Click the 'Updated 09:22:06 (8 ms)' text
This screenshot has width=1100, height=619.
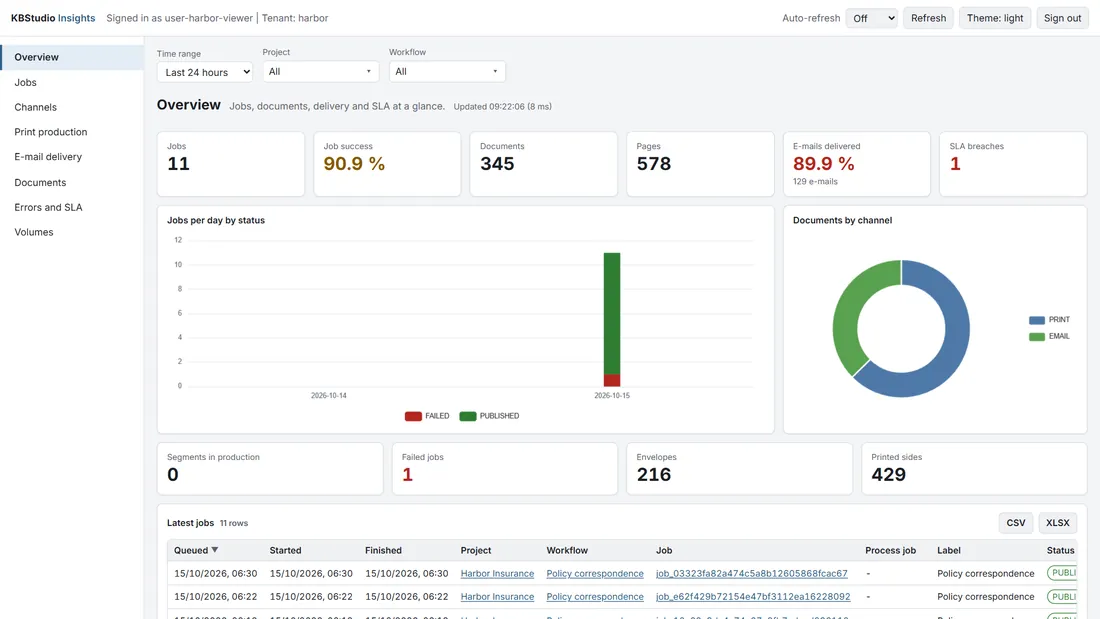(502, 107)
